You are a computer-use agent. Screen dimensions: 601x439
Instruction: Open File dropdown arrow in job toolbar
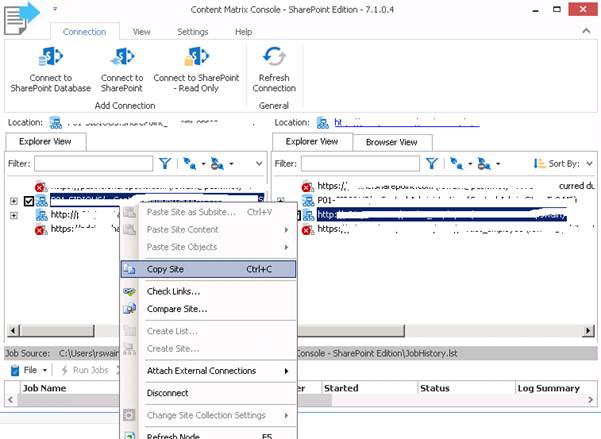[x=45, y=370]
